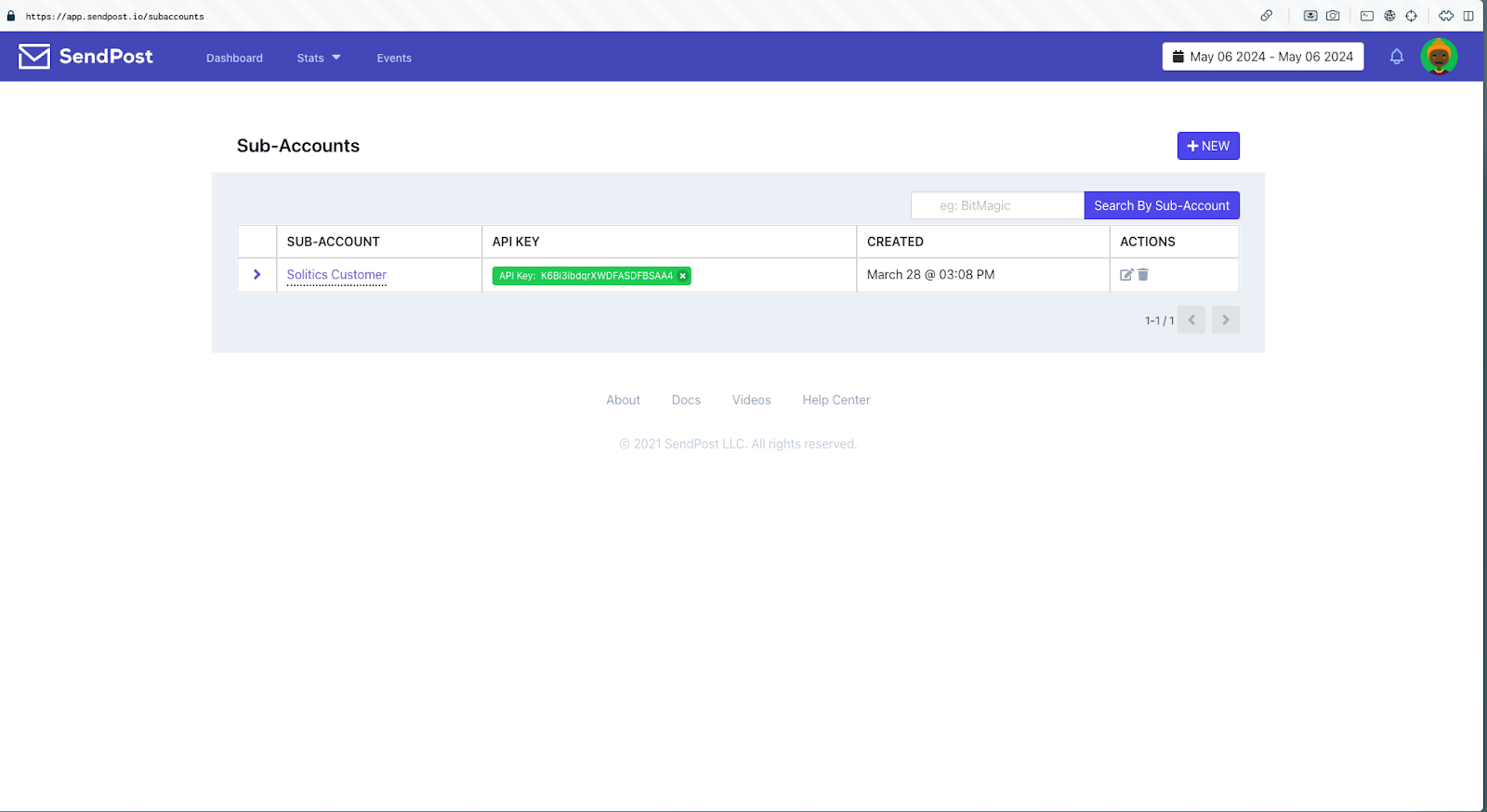Click the SendPost envelope logo
Viewport: 1487px width, 812px height.
34,57
